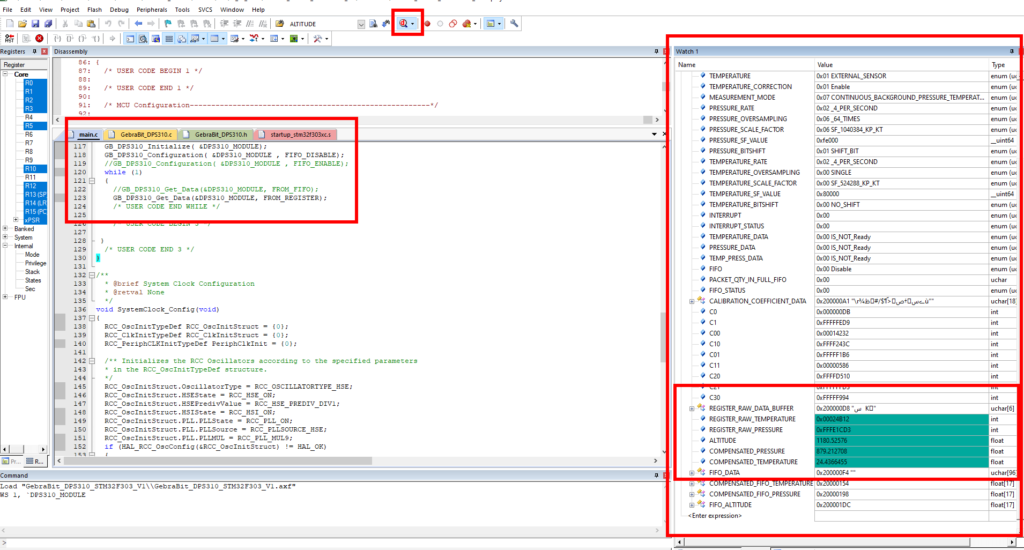Click the Reset CPU (RST) icon
Image resolution: width=1024 pixels, height=550 pixels.
coord(9,39)
